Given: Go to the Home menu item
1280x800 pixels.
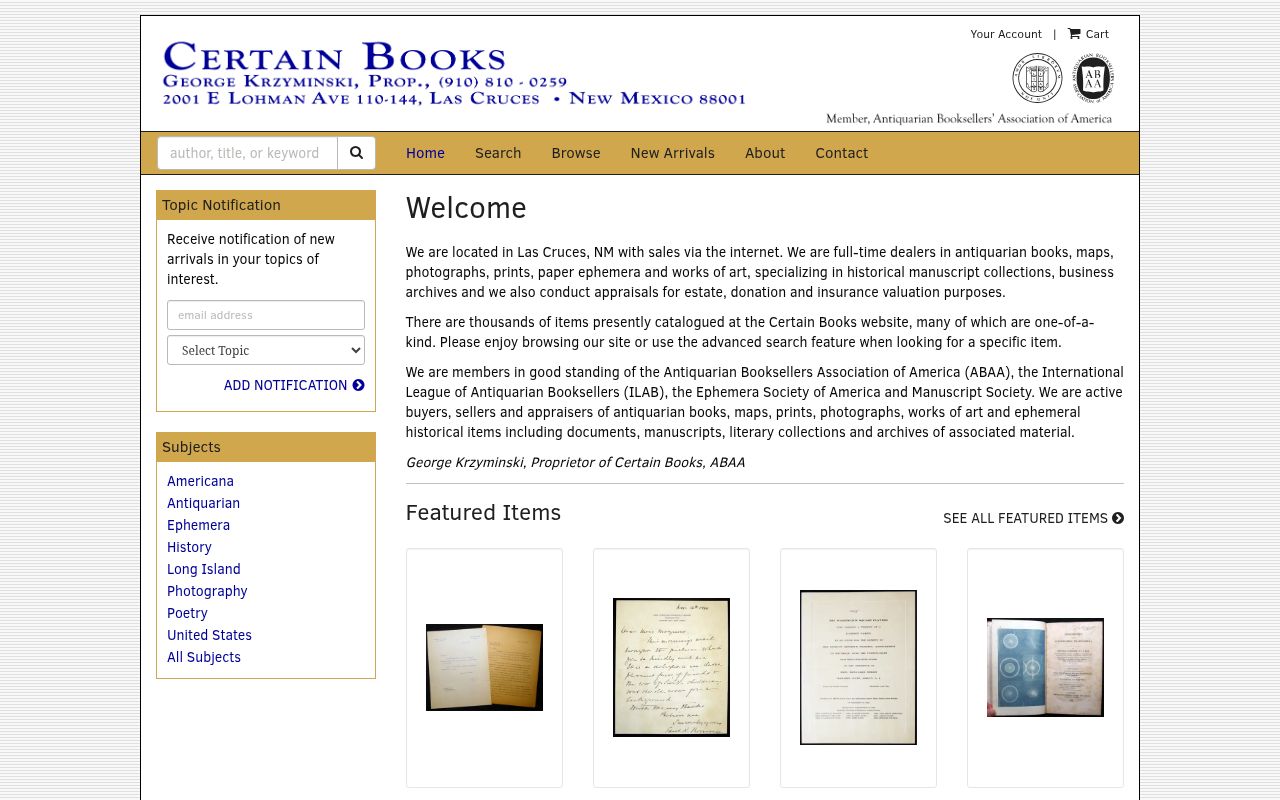Looking at the screenshot, I should 425,153.
